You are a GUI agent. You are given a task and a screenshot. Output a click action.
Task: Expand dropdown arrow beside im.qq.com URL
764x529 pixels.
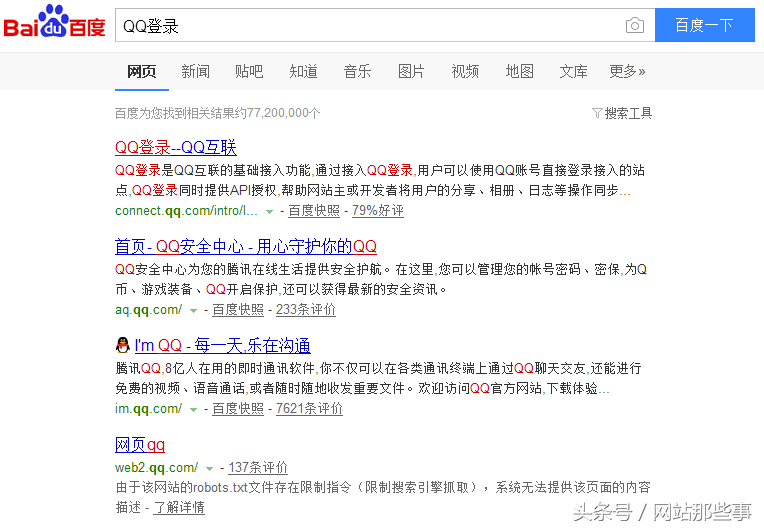(x=194, y=410)
